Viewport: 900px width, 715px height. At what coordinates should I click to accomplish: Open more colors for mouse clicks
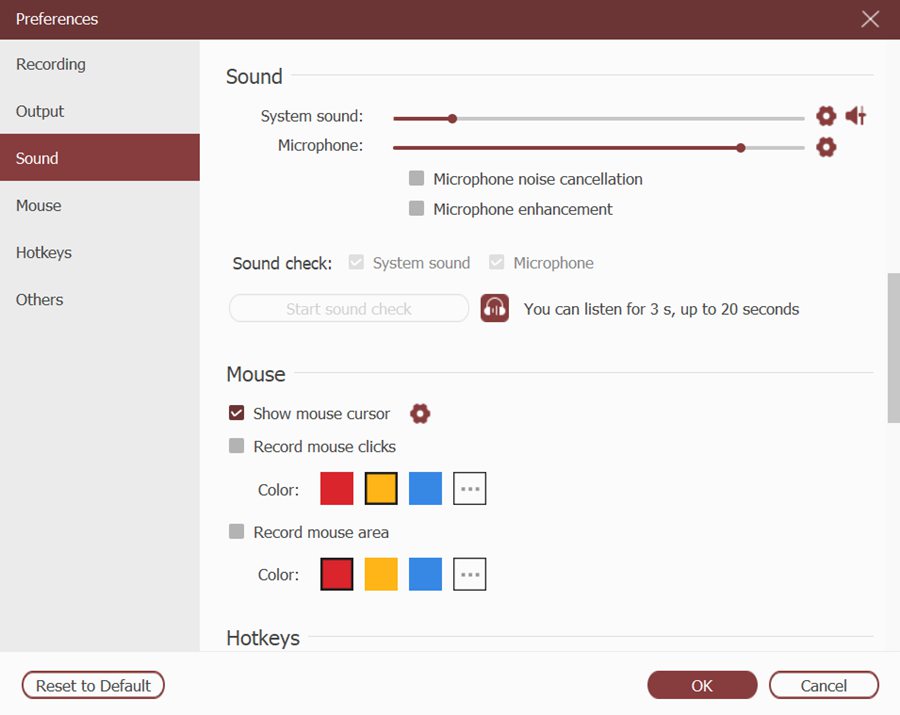tap(469, 489)
